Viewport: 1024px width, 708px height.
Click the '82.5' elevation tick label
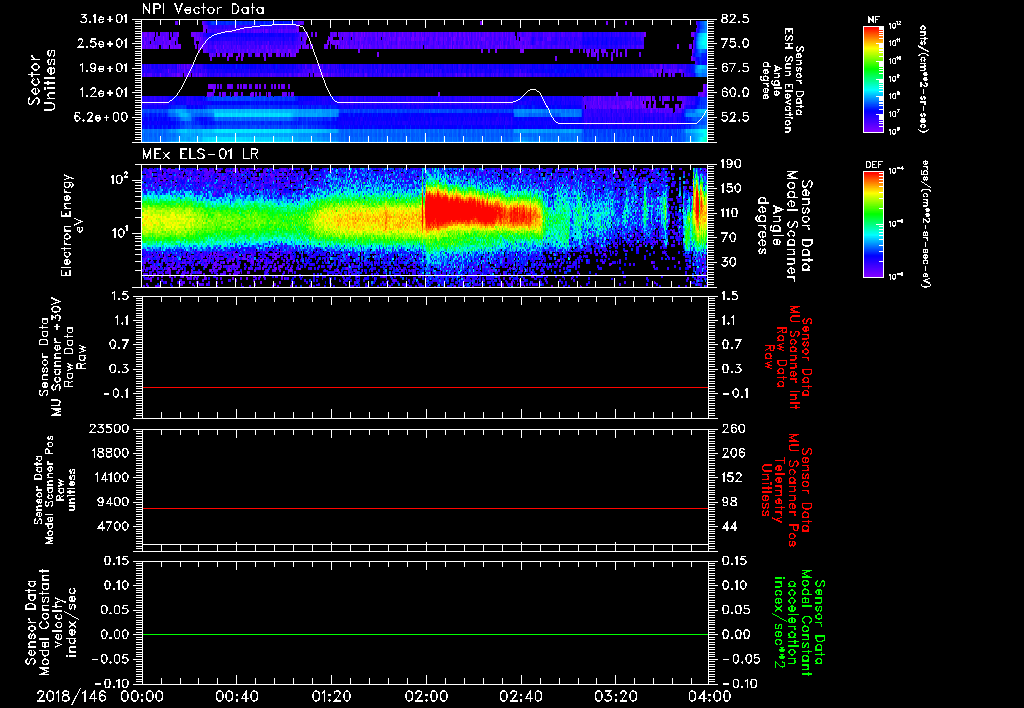coord(736,19)
